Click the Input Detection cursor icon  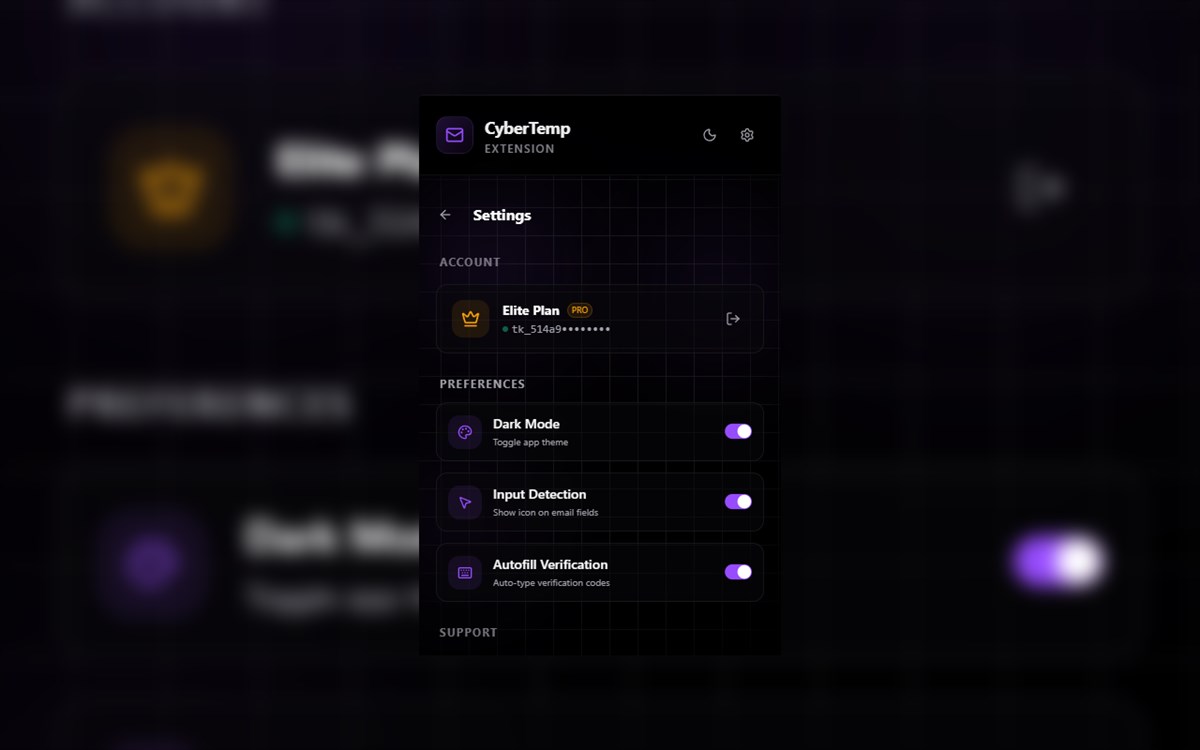pos(465,502)
